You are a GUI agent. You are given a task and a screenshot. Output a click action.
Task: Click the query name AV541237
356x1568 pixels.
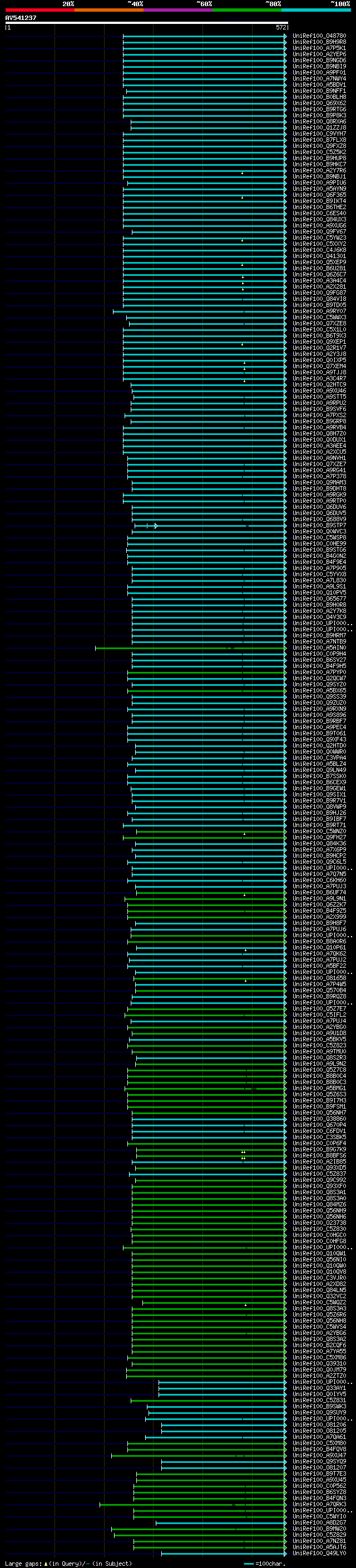click(x=21, y=18)
